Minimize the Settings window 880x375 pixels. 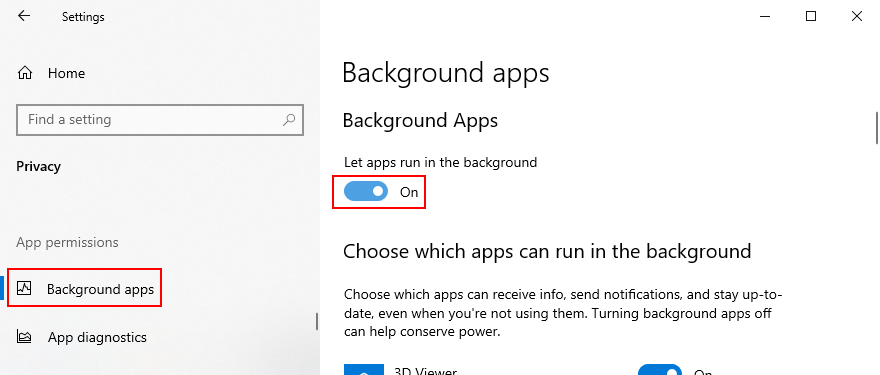click(x=764, y=16)
